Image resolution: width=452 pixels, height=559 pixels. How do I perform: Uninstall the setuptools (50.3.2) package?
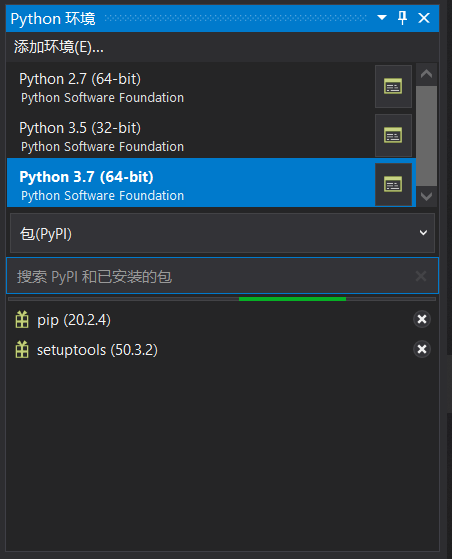point(422,349)
